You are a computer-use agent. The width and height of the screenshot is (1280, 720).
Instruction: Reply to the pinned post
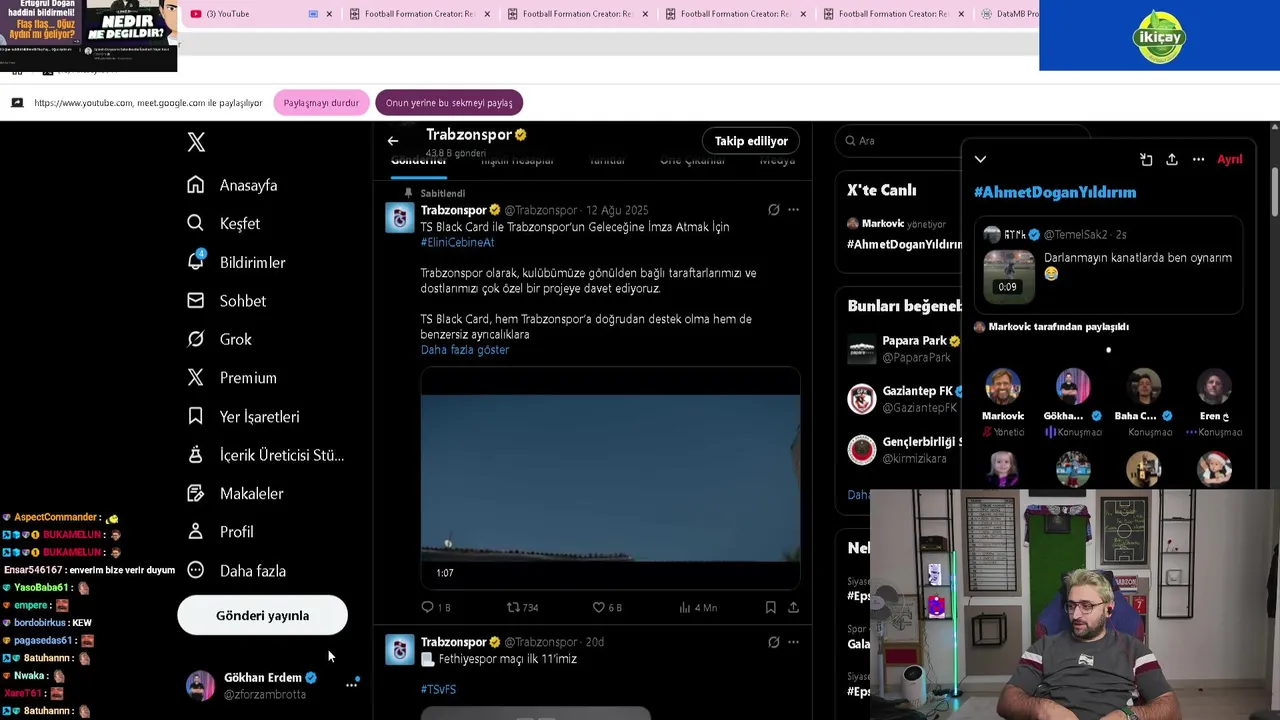point(436,607)
